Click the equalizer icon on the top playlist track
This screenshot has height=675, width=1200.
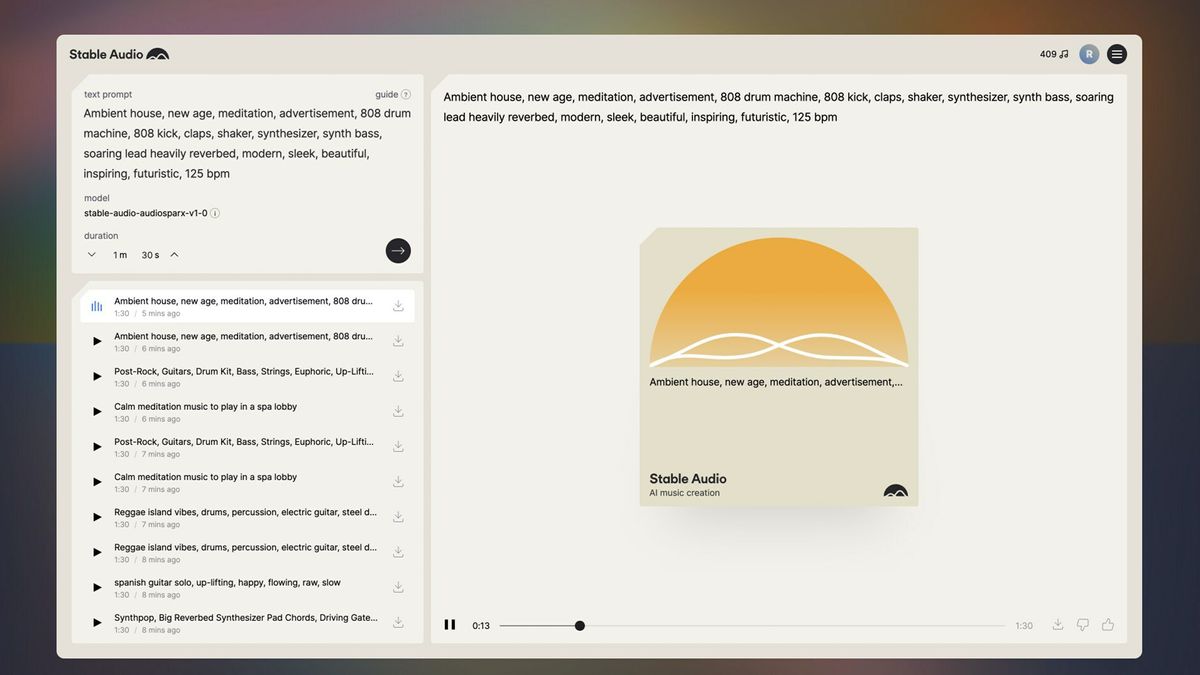tap(96, 304)
